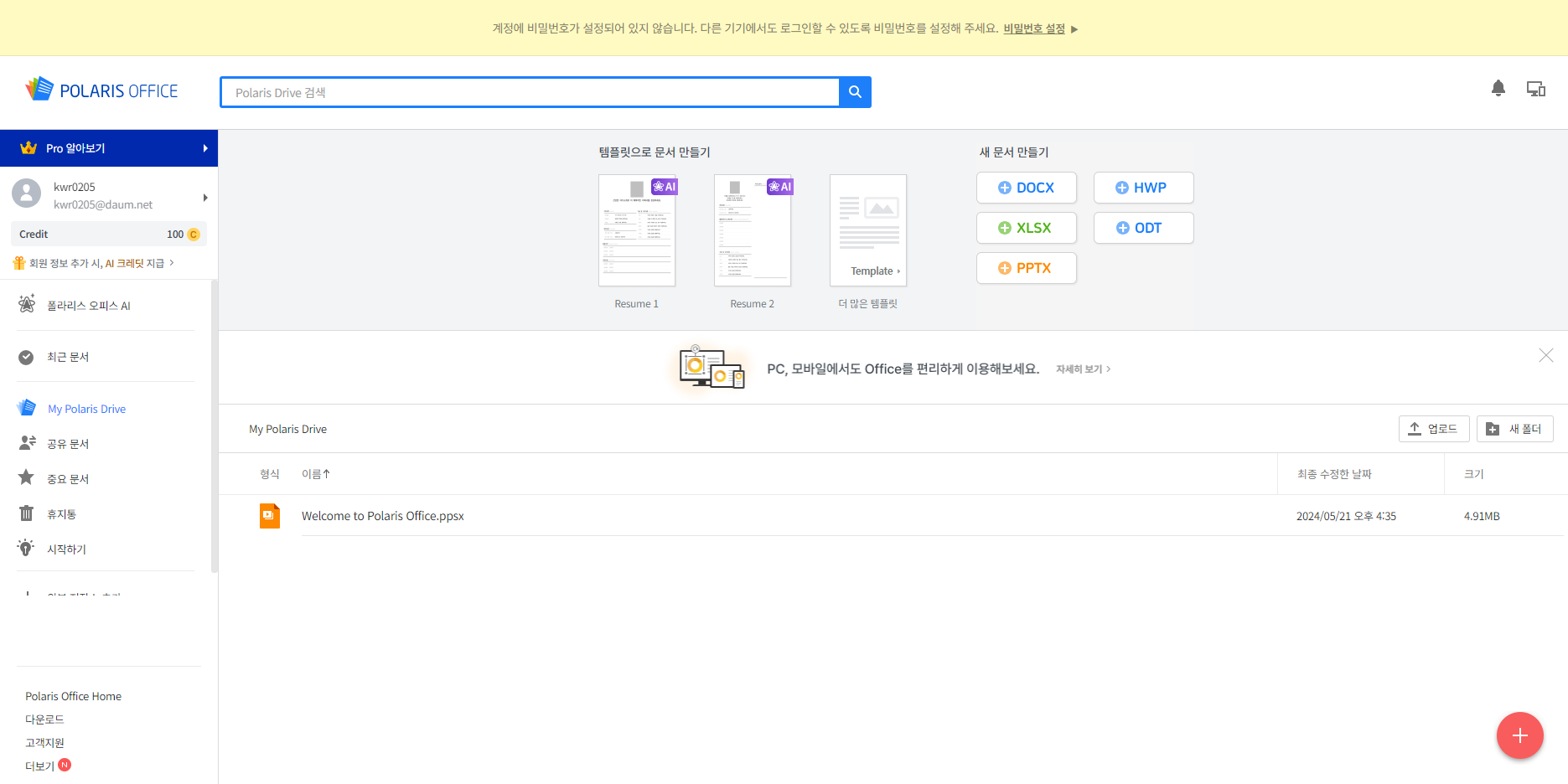Click the 4.91MB size cell
The image size is (1568, 784).
coord(1482,516)
